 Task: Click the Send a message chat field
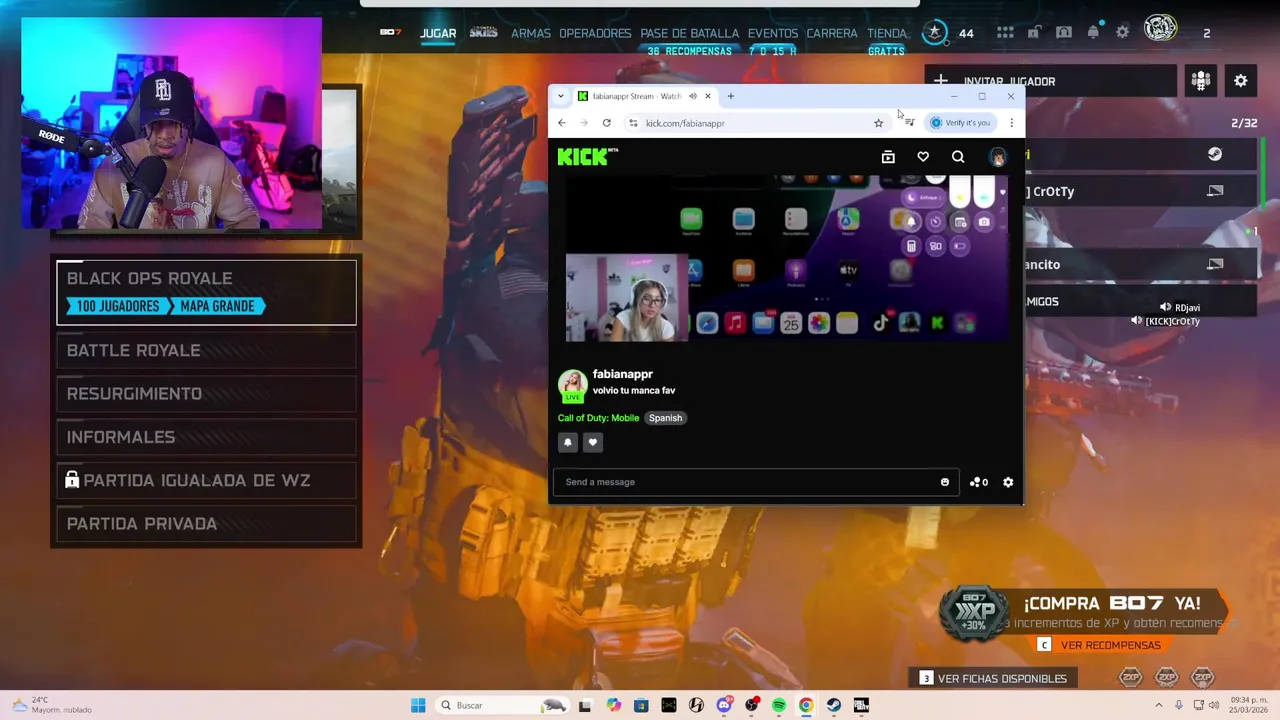[755, 482]
